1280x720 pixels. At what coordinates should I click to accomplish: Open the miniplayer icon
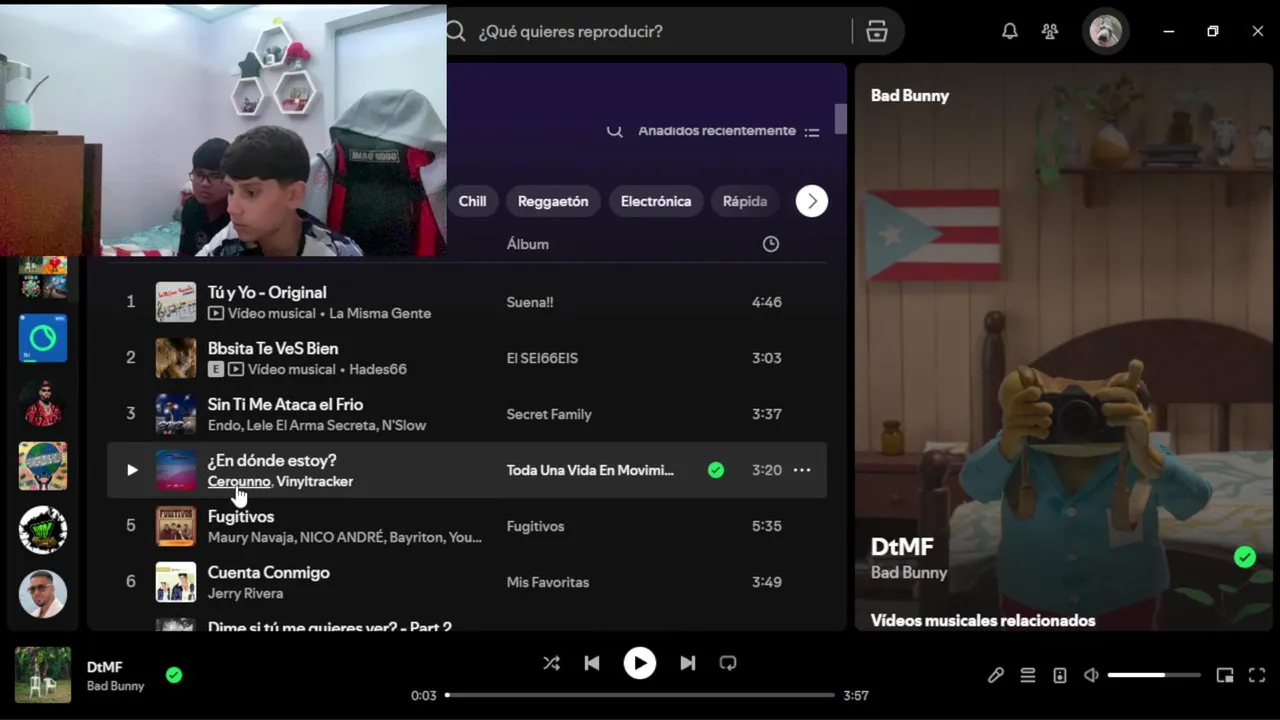[x=1225, y=675]
